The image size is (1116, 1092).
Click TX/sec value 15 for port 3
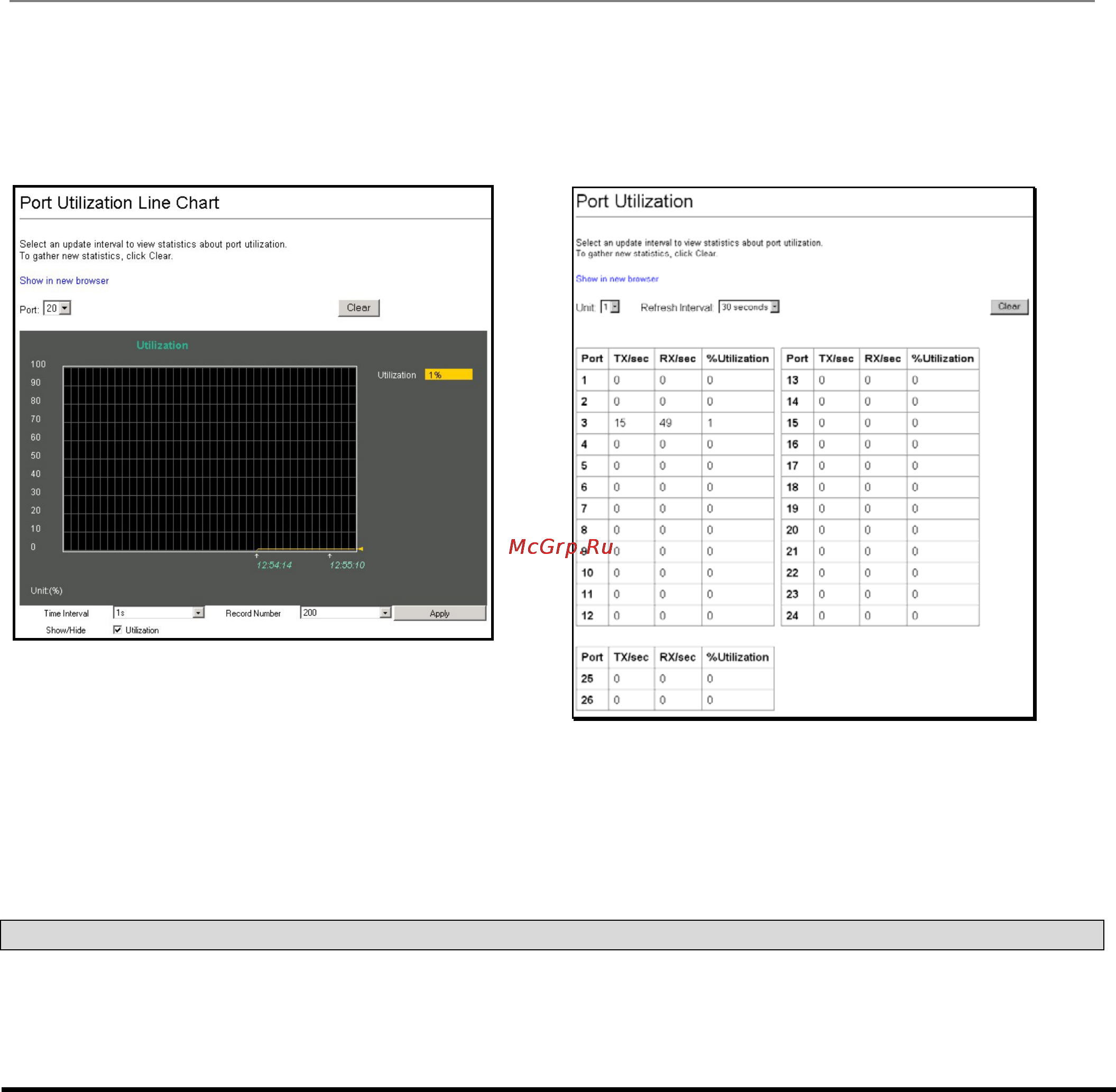[620, 423]
